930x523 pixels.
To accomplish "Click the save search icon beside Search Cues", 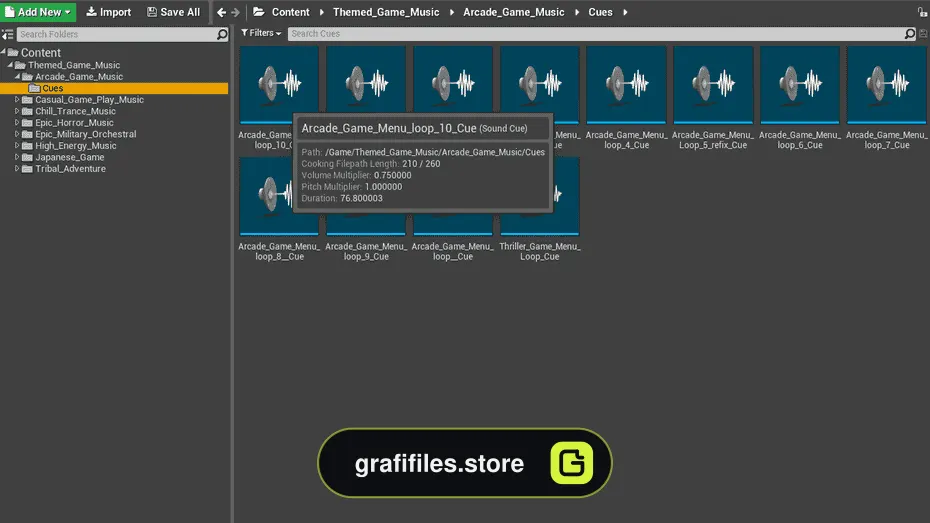I will (x=923, y=34).
